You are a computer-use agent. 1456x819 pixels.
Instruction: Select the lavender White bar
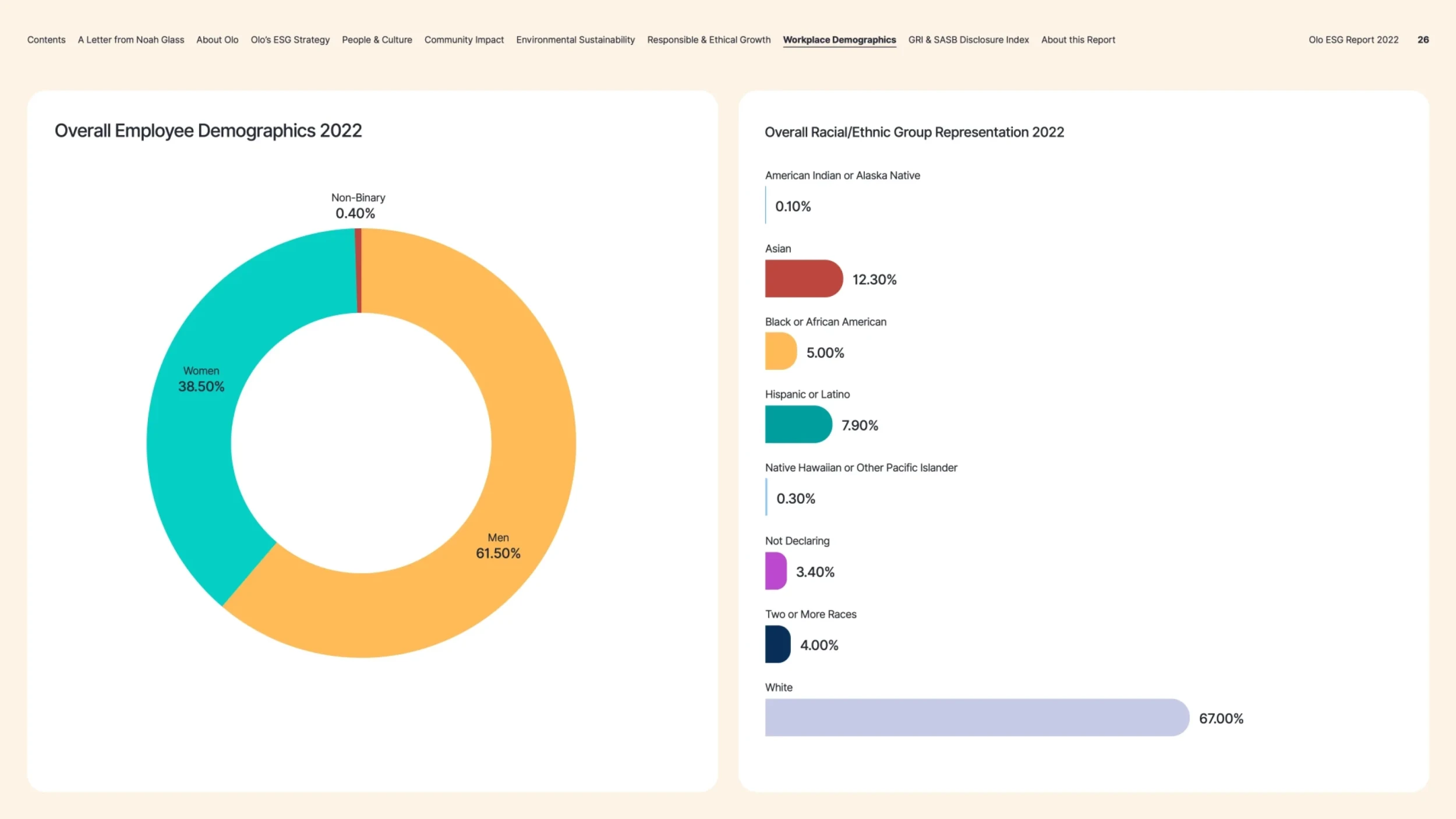click(x=976, y=717)
